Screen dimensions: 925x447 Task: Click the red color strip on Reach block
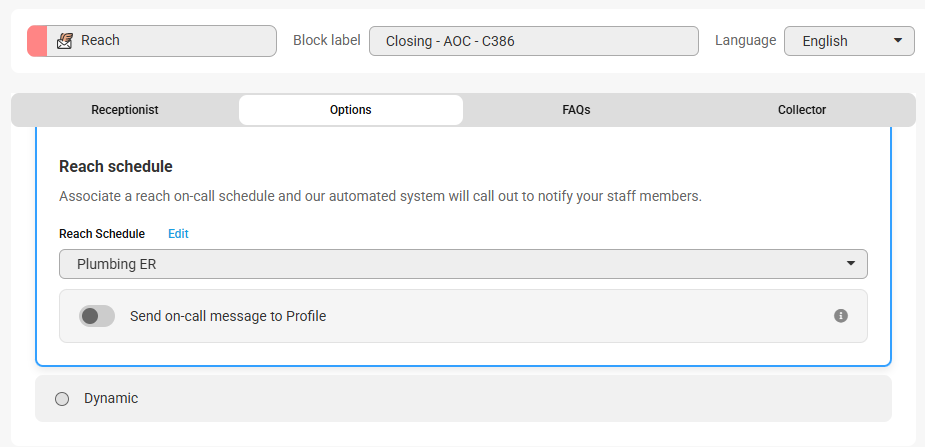(37, 41)
